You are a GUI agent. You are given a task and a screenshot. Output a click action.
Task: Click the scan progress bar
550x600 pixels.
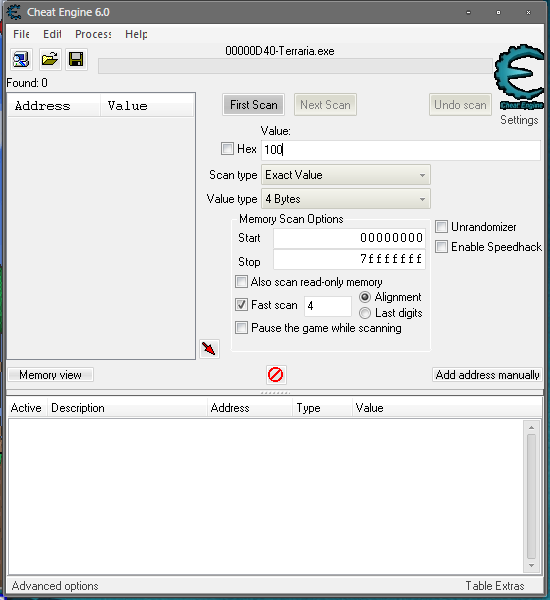click(x=295, y=66)
